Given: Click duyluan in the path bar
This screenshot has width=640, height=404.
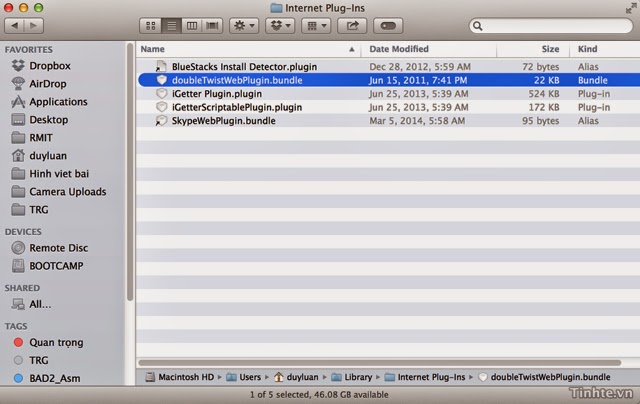Looking at the screenshot, I should [x=296, y=377].
